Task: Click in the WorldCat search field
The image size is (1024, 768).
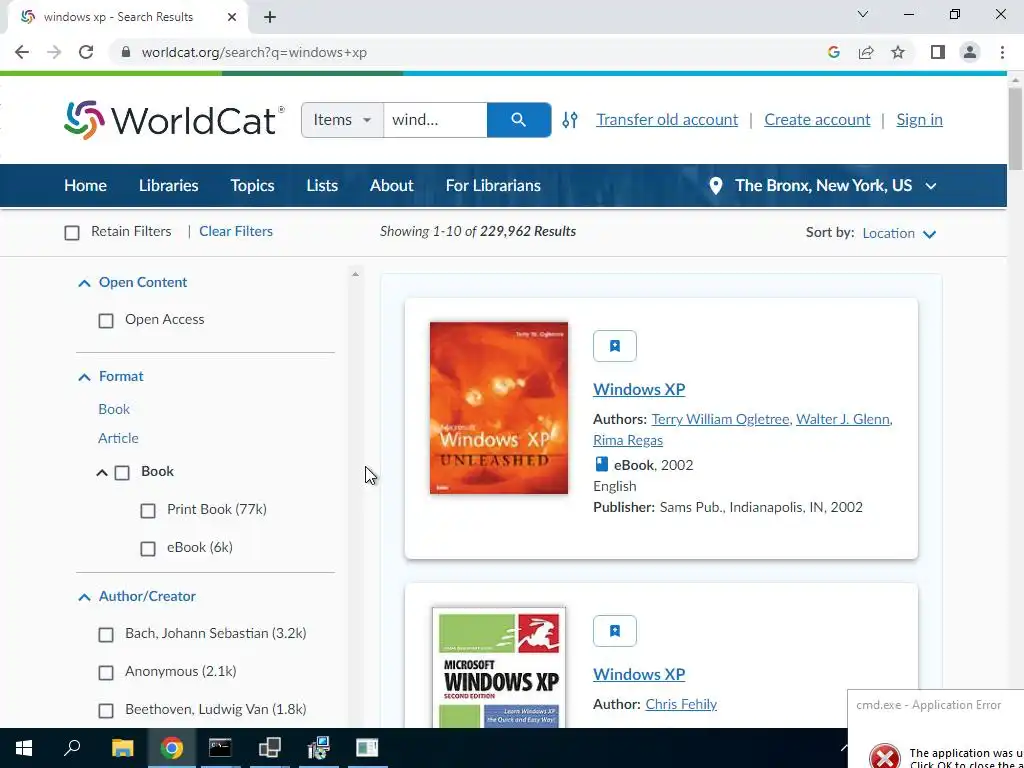Action: tap(435, 120)
